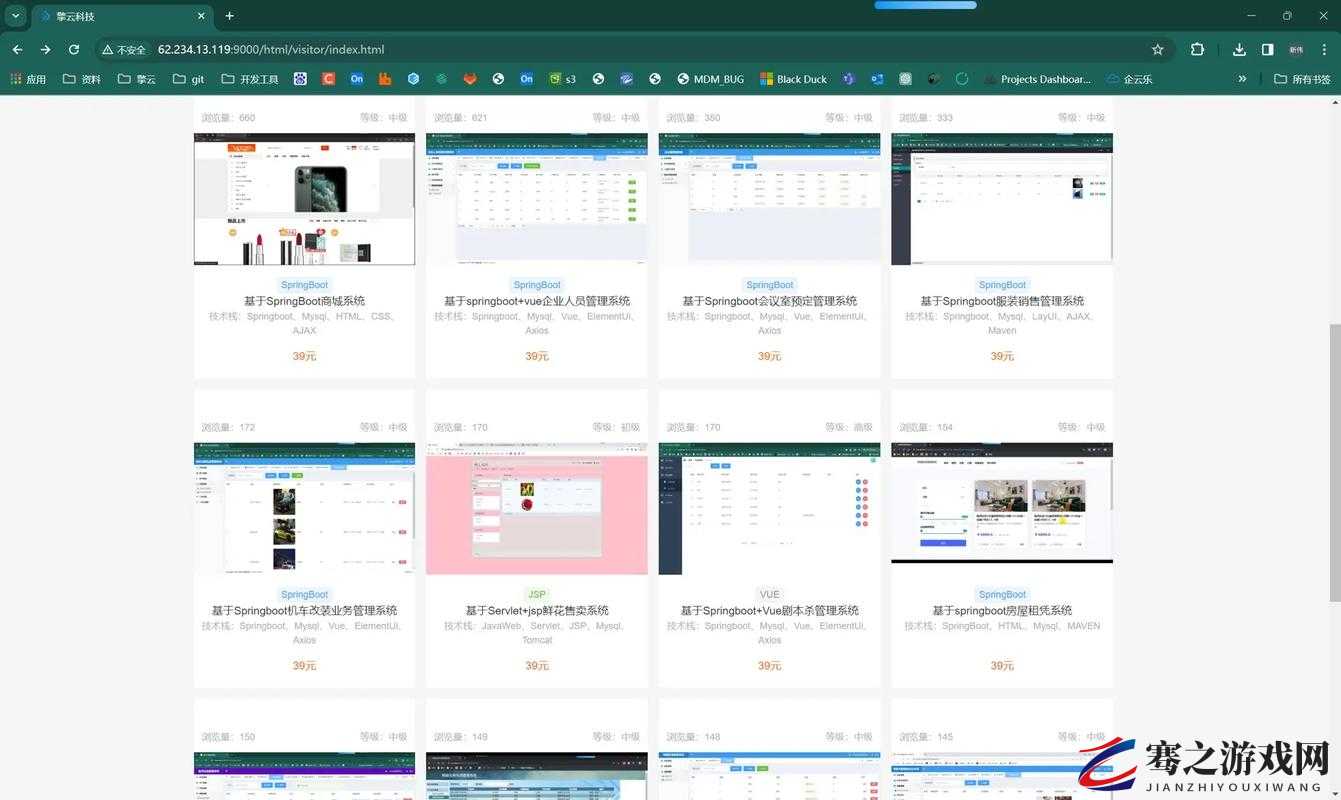Close the 擎云科技 tab
Image resolution: width=1341 pixels, height=800 pixels.
click(x=201, y=16)
